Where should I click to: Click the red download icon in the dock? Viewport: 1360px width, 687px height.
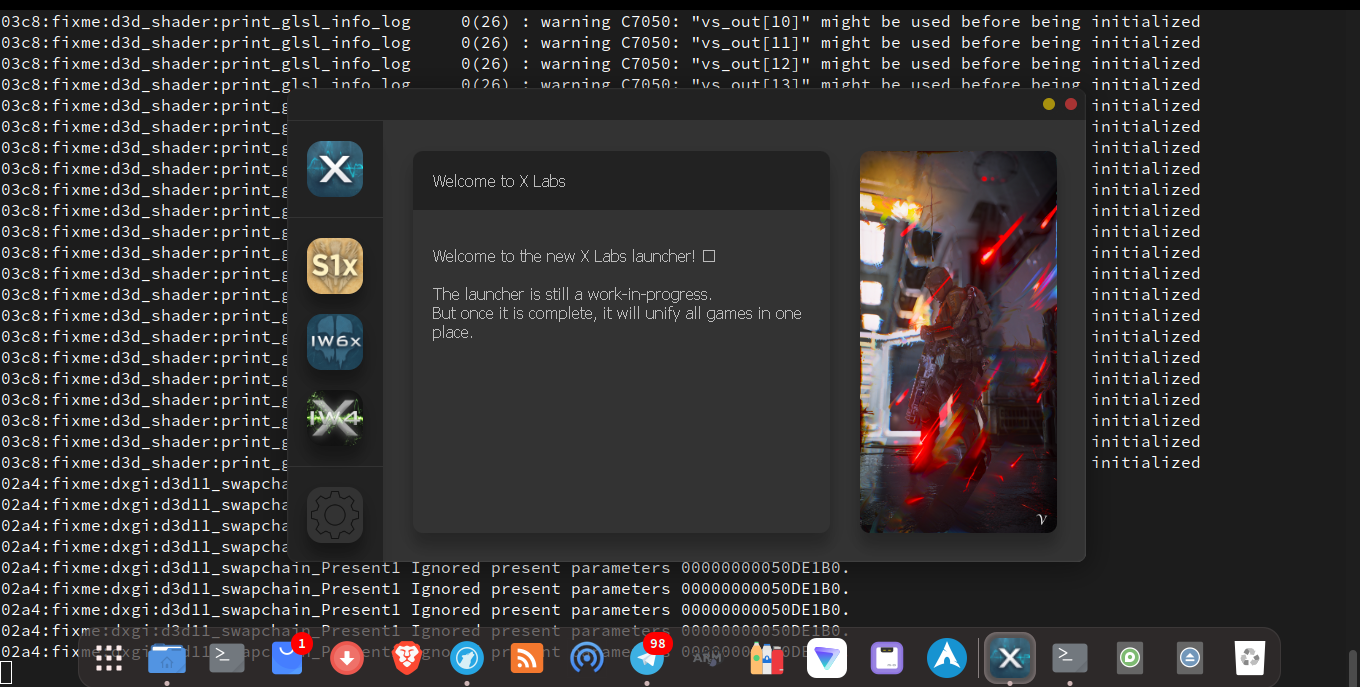click(347, 660)
